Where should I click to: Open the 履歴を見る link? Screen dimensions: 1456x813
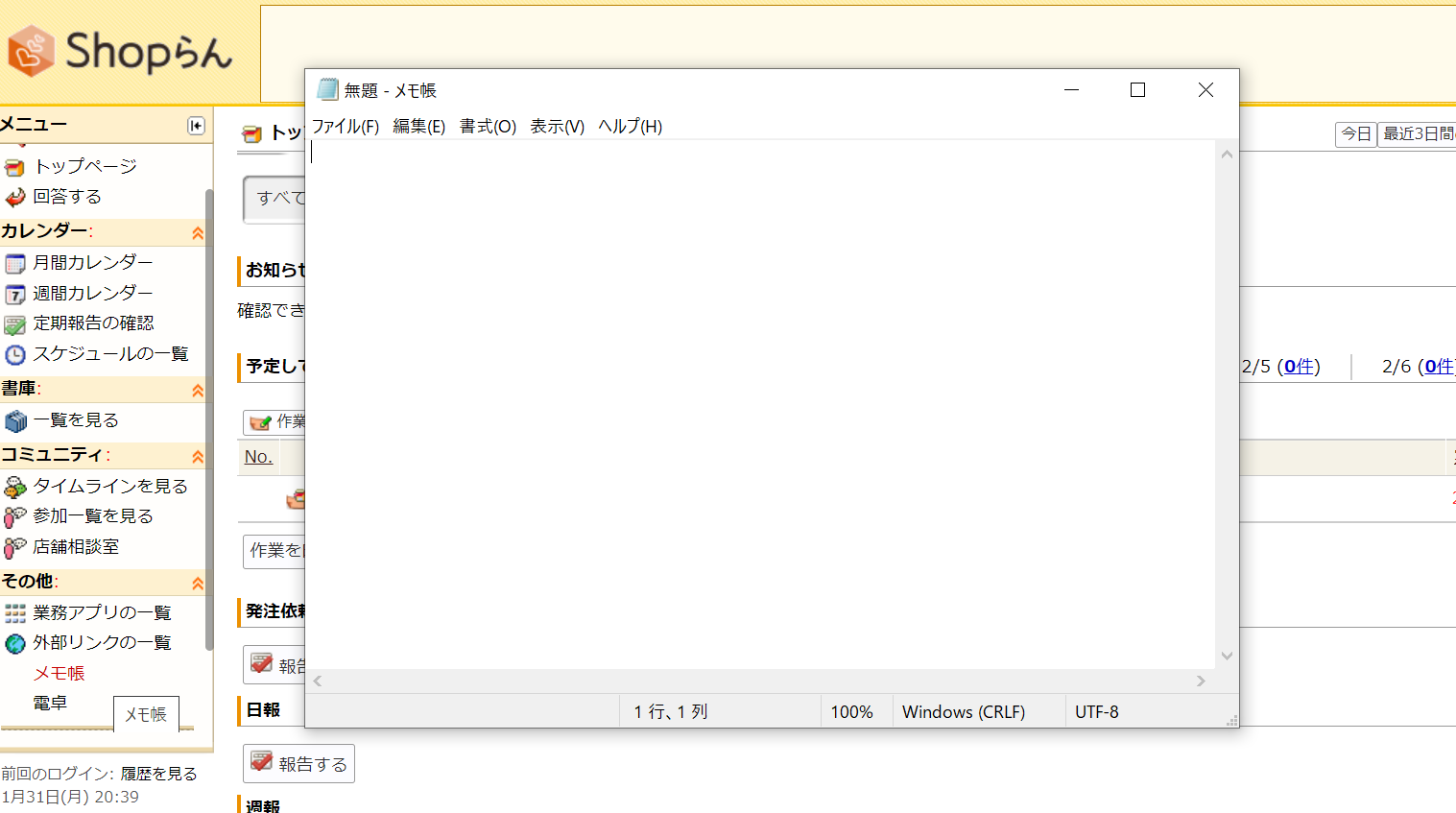158,774
